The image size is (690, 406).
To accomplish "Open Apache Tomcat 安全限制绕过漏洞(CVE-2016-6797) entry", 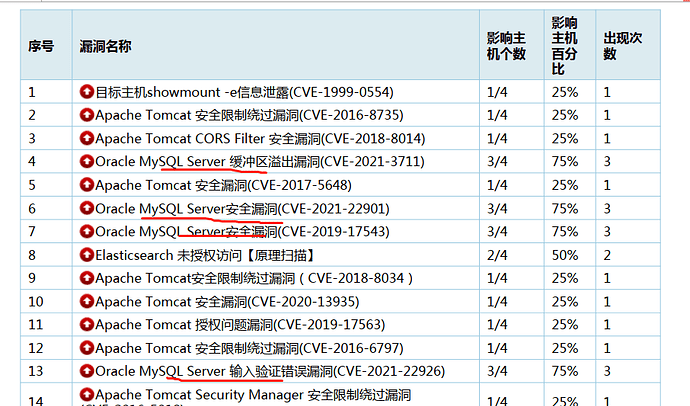I will click(x=249, y=348).
